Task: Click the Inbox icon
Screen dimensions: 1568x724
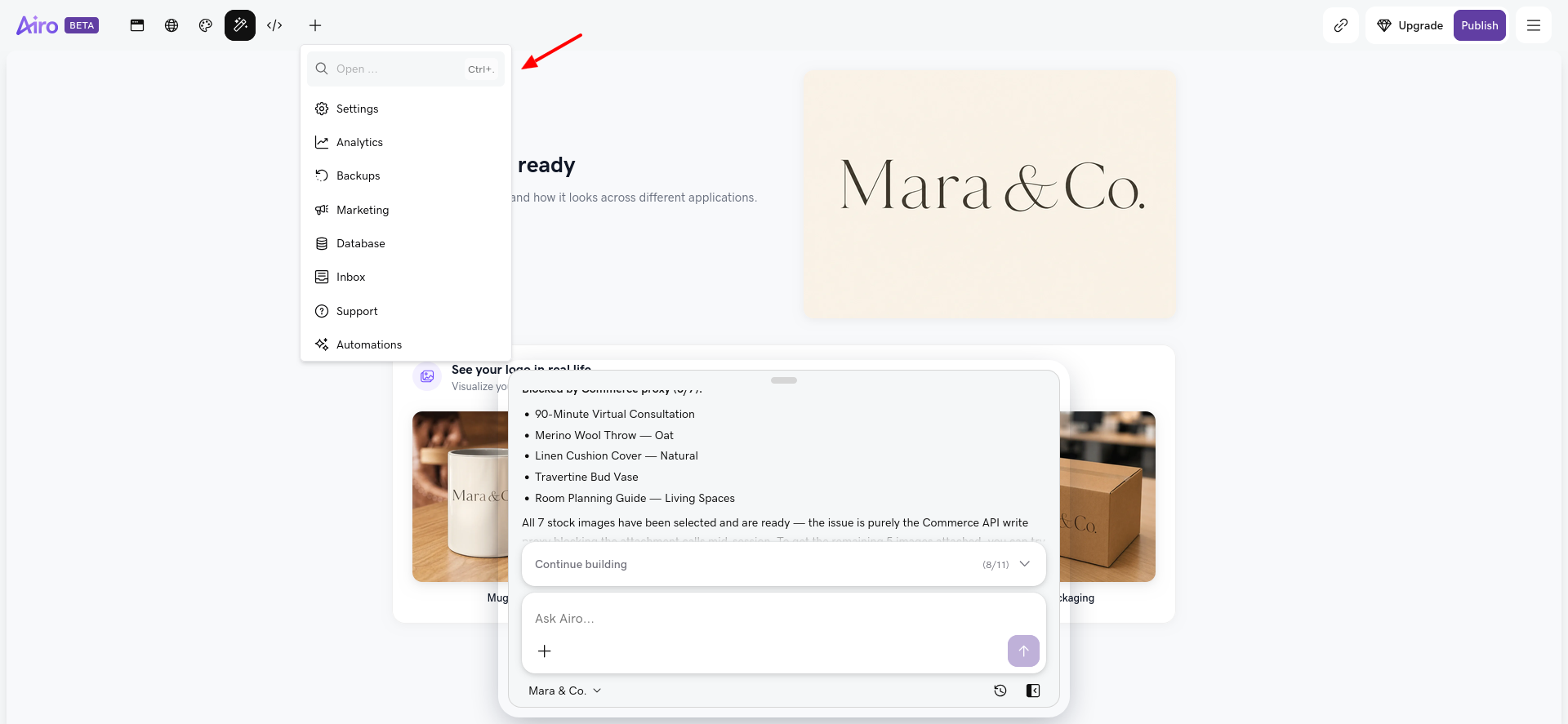Action: 322,277
